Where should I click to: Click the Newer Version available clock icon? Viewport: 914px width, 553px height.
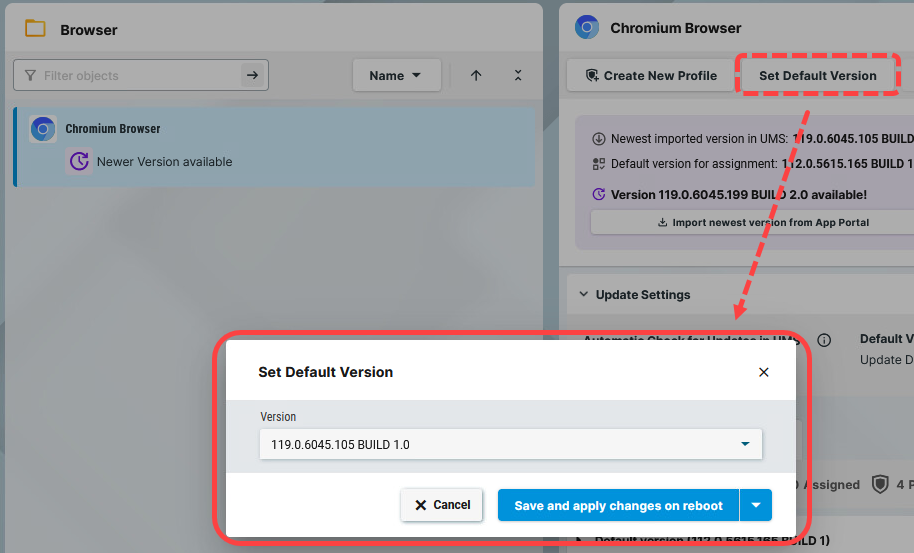(x=79, y=162)
